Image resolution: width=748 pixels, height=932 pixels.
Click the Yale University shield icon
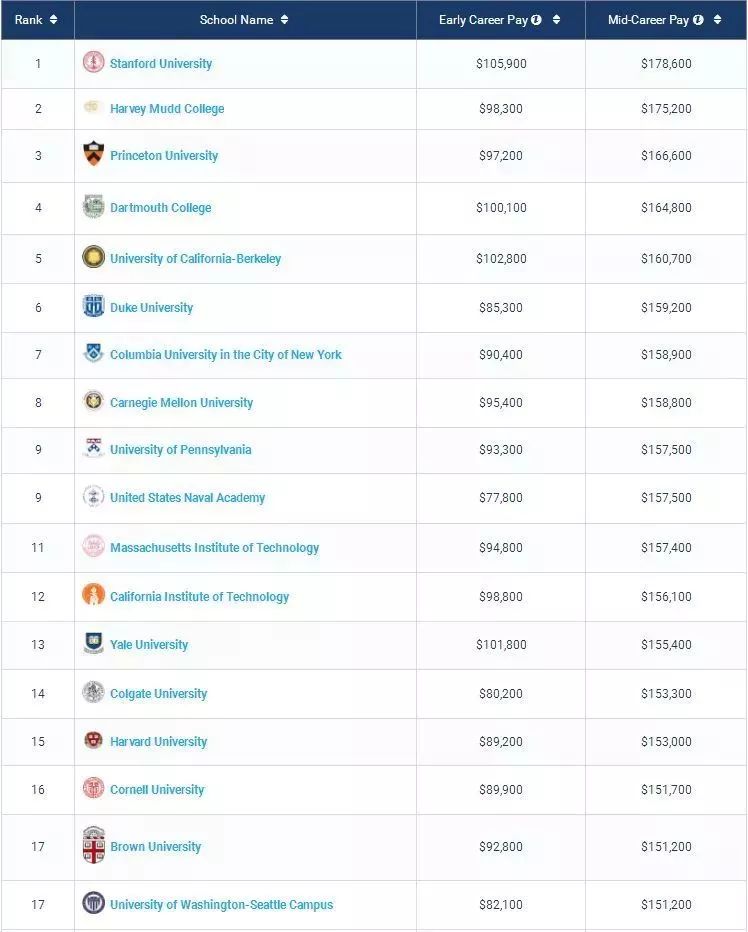pyautogui.click(x=93, y=643)
